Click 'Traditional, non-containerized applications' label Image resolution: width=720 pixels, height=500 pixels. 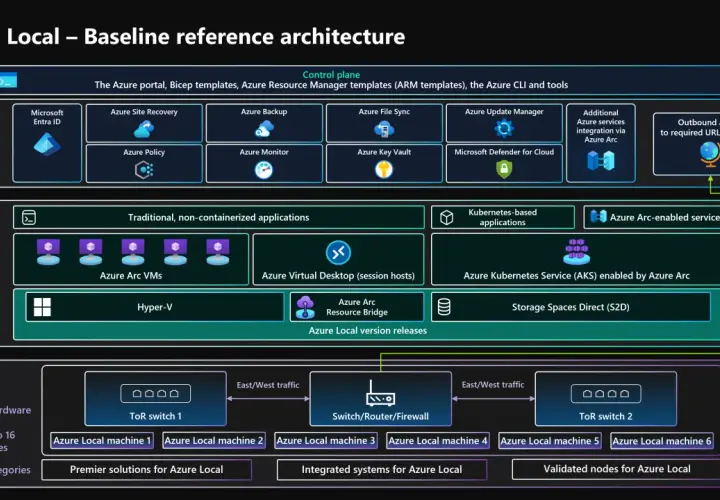219,218
